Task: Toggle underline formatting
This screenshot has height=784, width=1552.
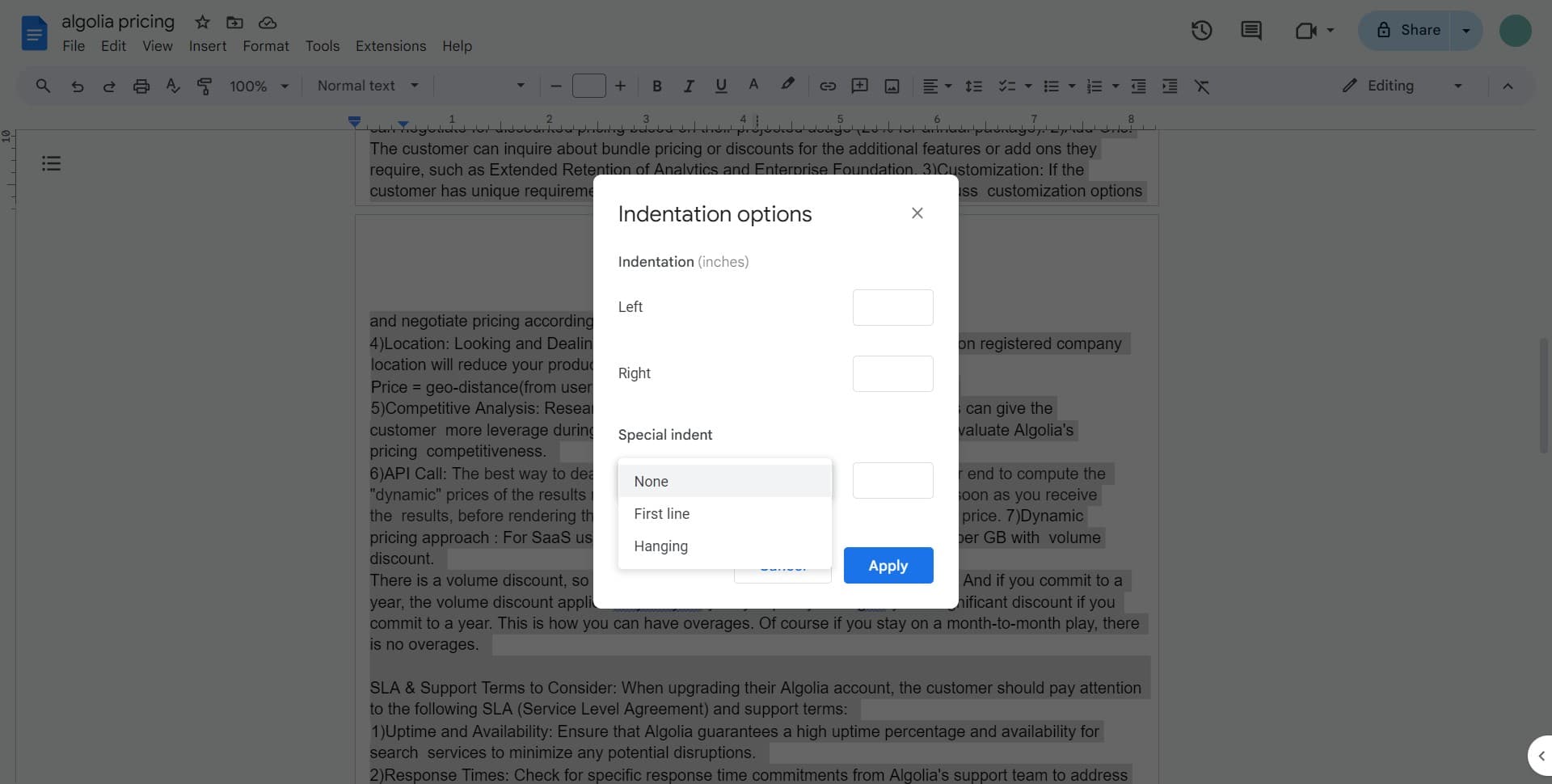Action: pyautogui.click(x=720, y=86)
